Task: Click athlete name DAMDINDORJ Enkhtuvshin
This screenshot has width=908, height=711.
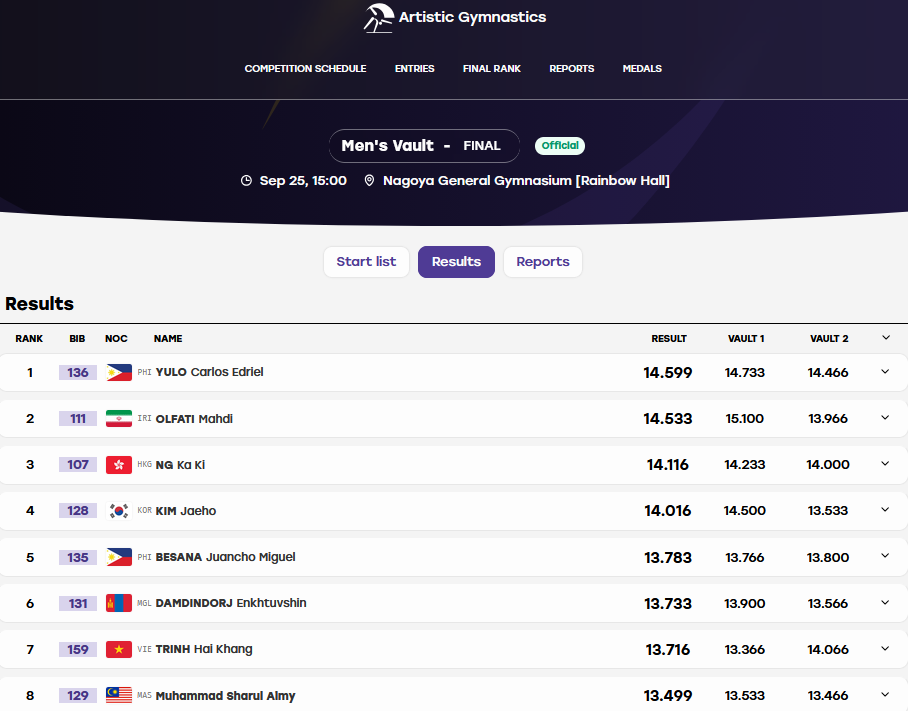Action: click(x=231, y=603)
